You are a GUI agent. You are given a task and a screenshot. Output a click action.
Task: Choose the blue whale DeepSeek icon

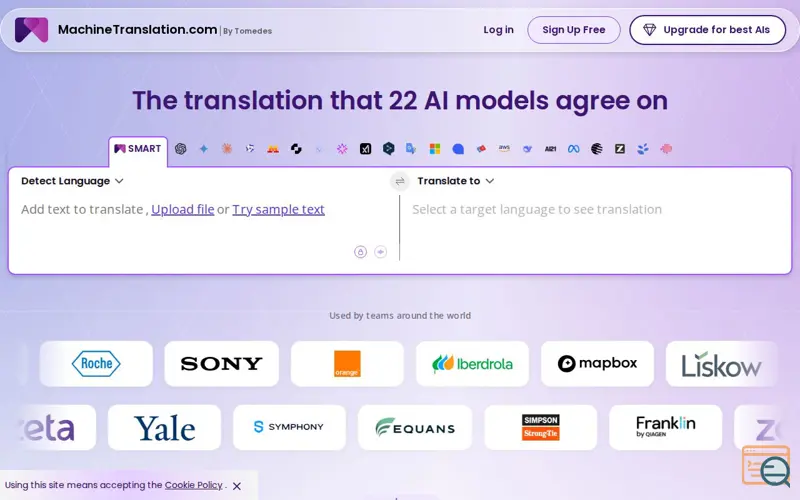(x=528, y=149)
